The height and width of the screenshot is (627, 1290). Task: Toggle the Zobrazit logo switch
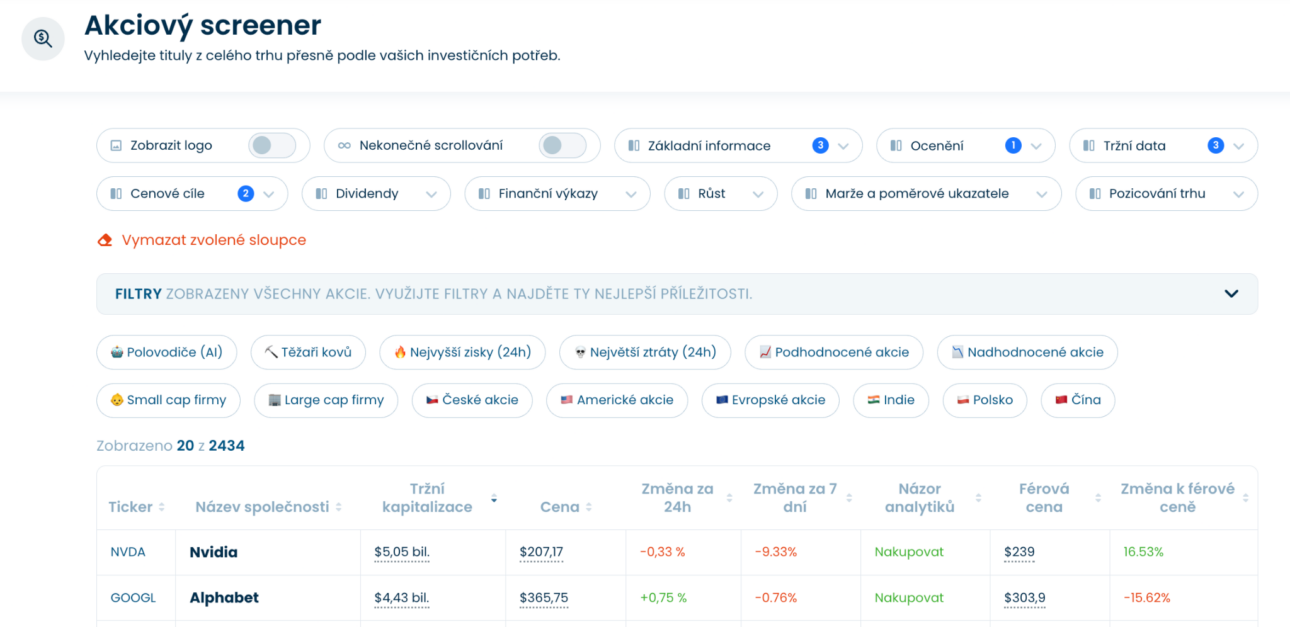click(272, 145)
